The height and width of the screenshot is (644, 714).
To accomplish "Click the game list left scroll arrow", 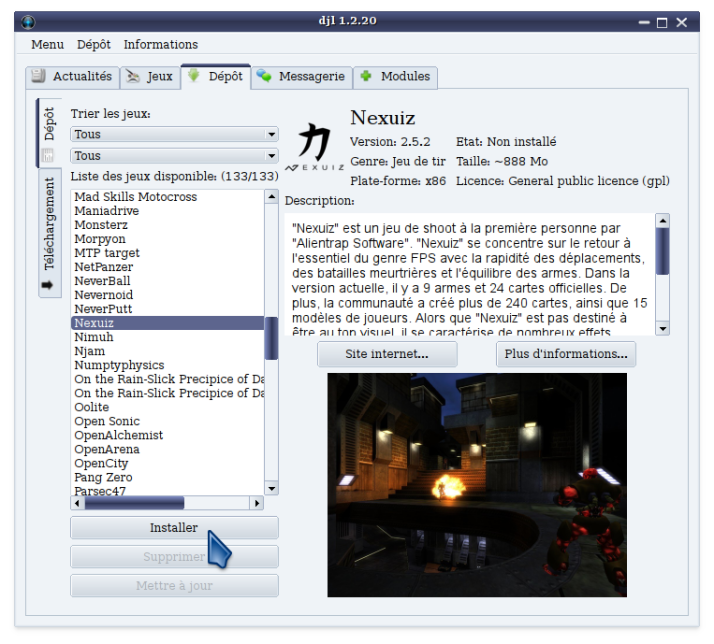I will [x=77, y=503].
